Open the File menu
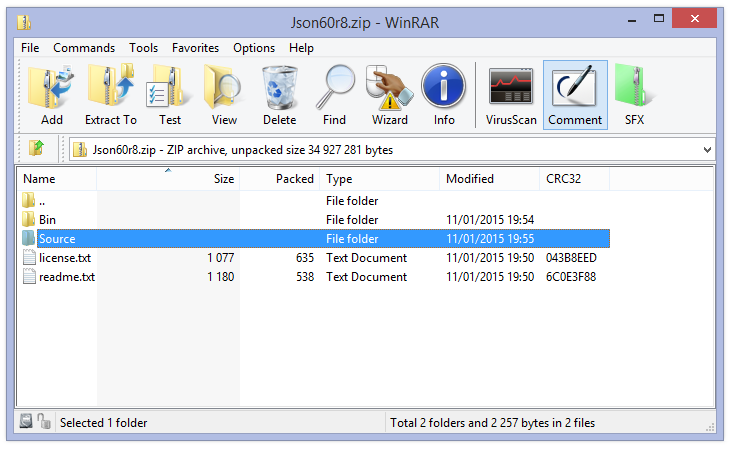The height and width of the screenshot is (450, 732). [30, 48]
